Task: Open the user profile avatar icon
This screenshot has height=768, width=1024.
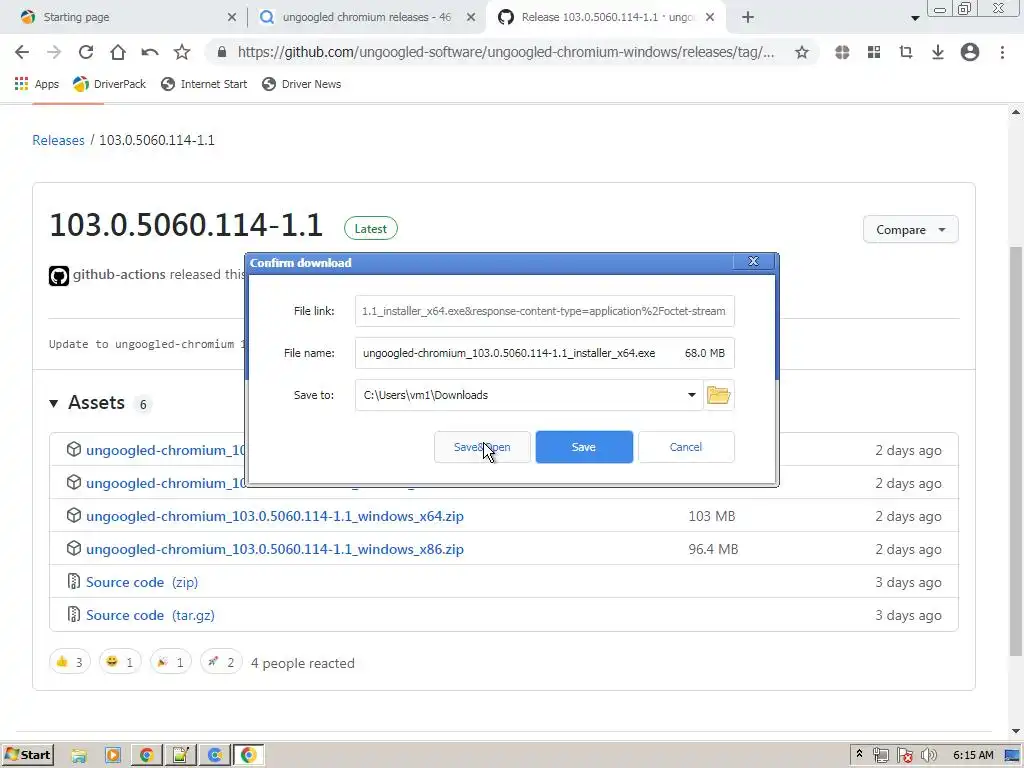Action: [970, 52]
